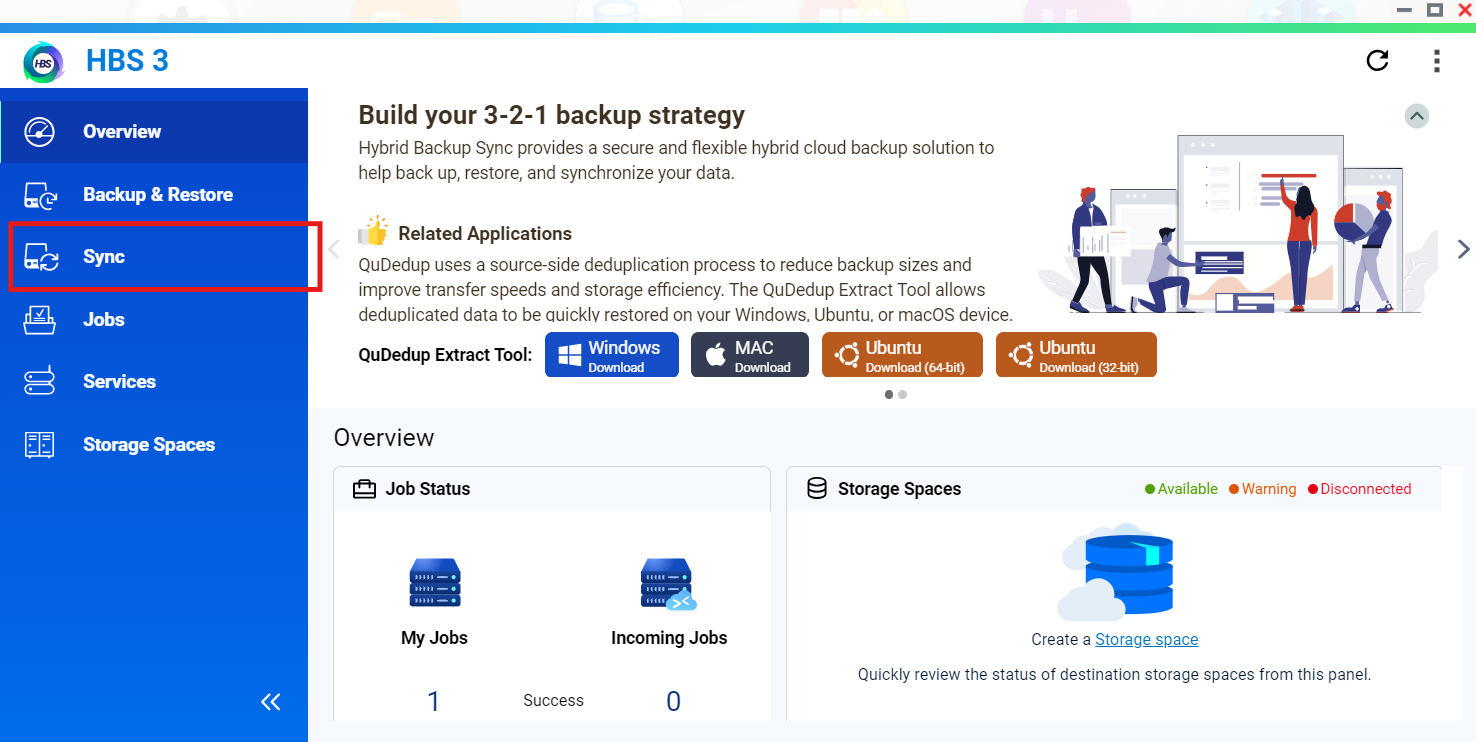
Task: Open the Storage space link
Action: coord(1146,640)
